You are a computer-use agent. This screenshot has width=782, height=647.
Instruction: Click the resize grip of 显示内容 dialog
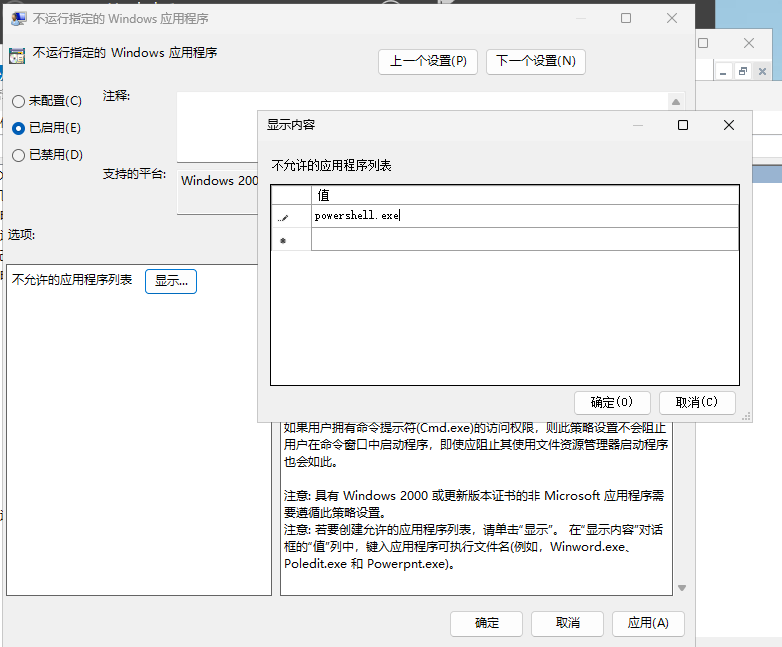746,417
